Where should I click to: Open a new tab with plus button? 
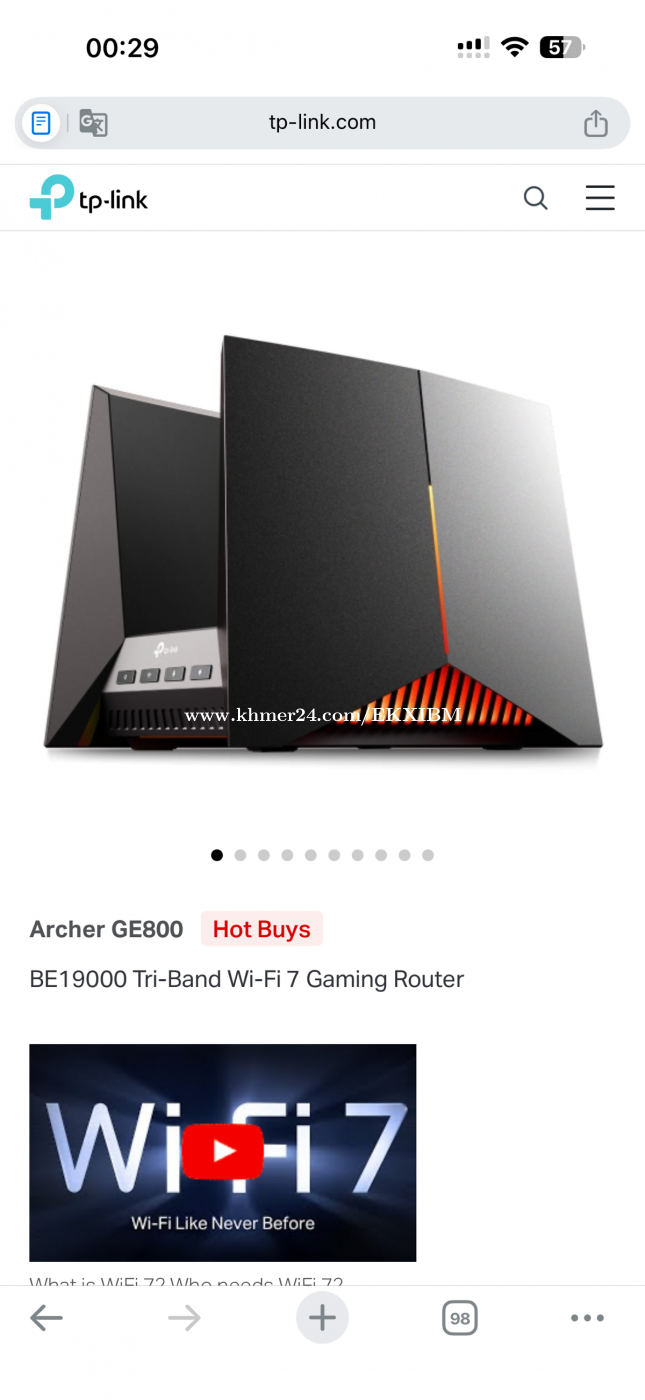(322, 1318)
